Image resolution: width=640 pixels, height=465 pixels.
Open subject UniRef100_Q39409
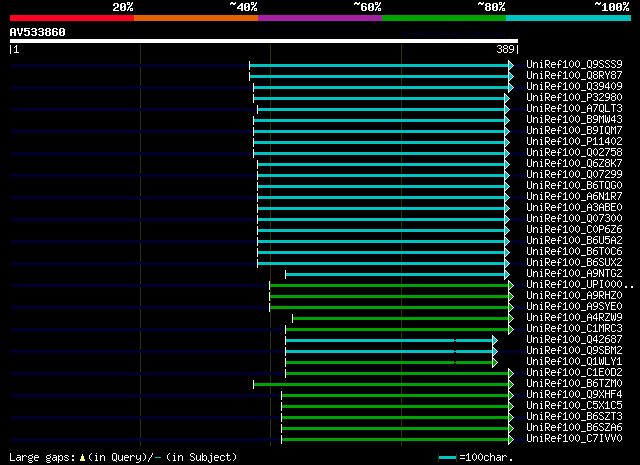coord(574,86)
